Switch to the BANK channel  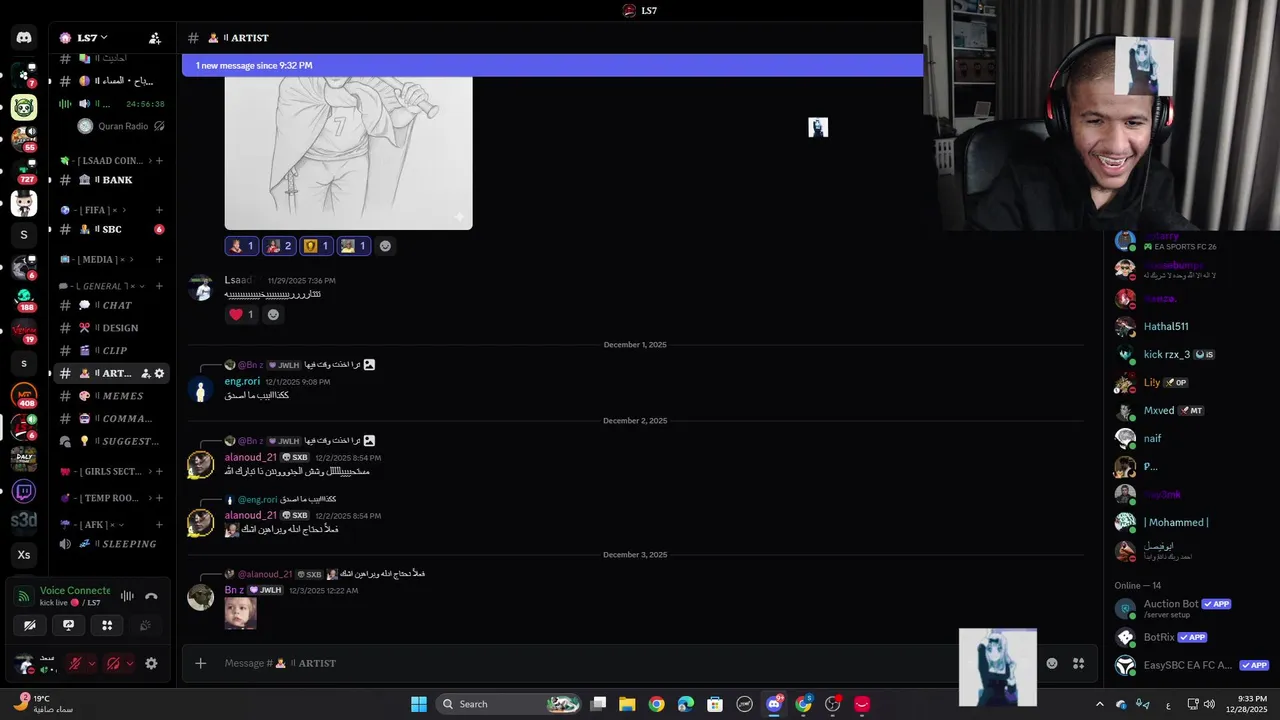(x=111, y=180)
